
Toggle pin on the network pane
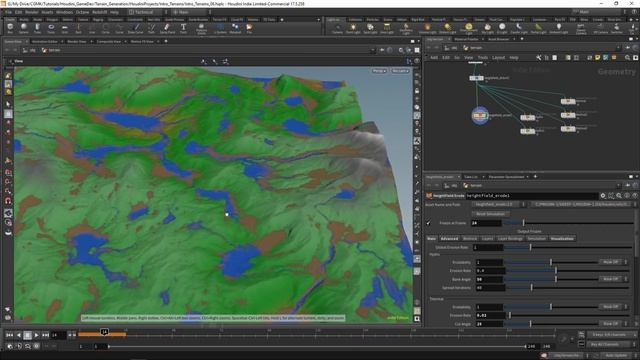pyautogui.click(x=628, y=48)
